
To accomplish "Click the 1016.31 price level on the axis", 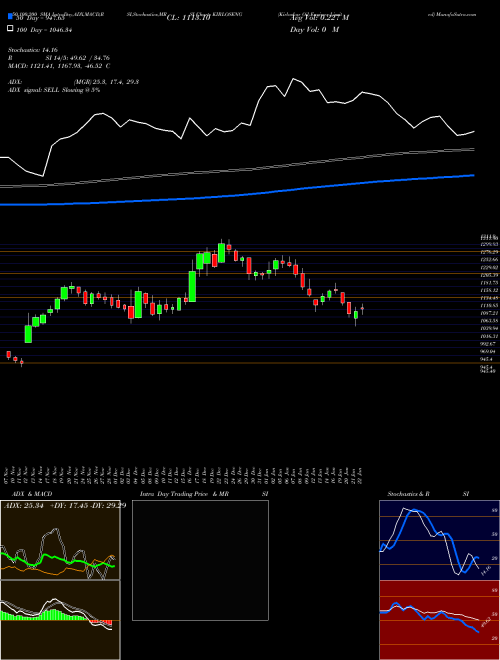I will [489, 336].
